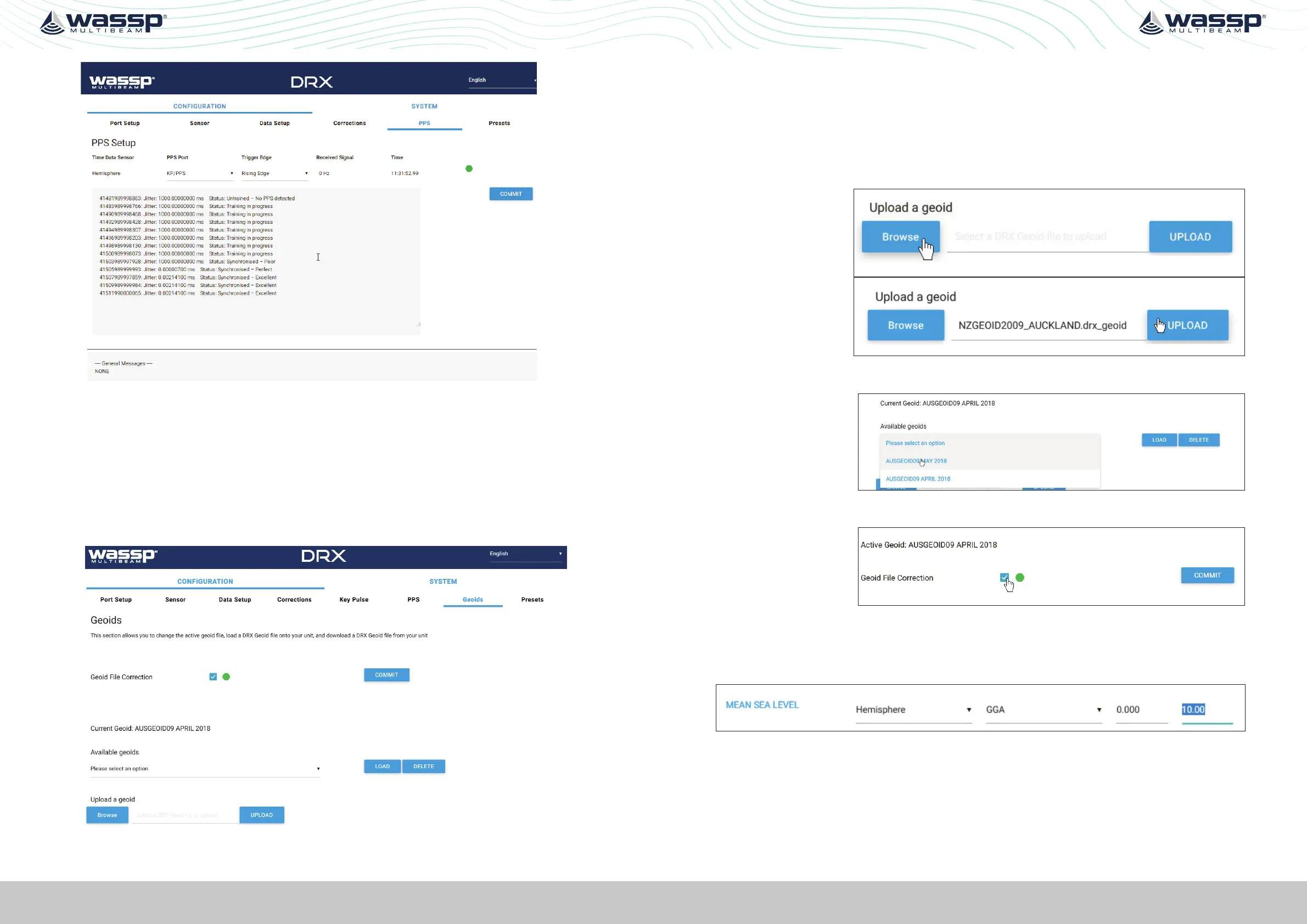
Task: Click the WASSP Multibeam logo top right
Action: 1201,22
